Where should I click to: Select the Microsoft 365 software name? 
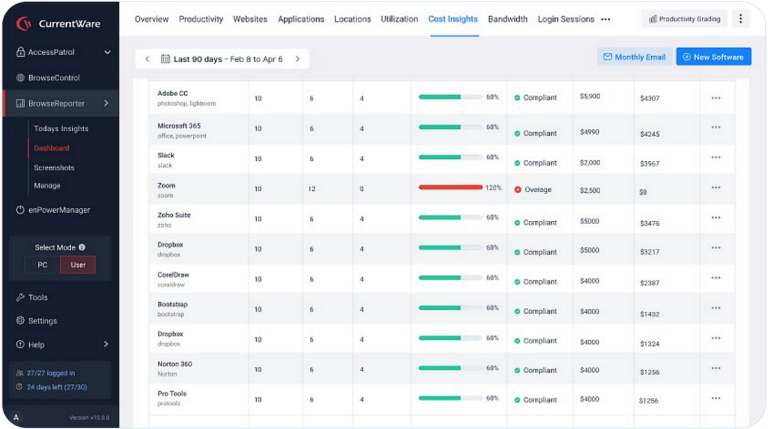(179, 126)
